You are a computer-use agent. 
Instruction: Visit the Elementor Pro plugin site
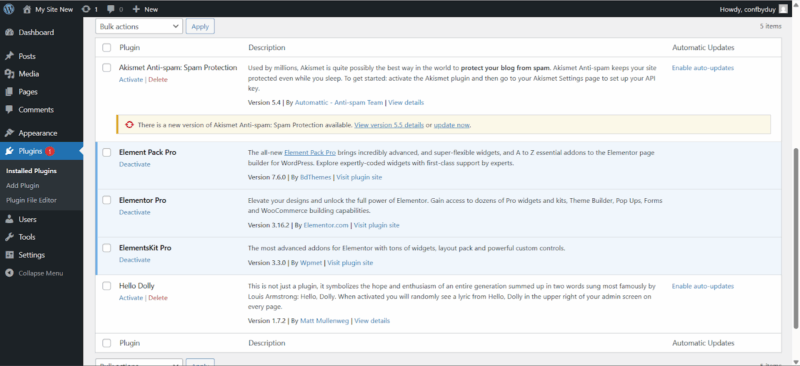tap(377, 225)
